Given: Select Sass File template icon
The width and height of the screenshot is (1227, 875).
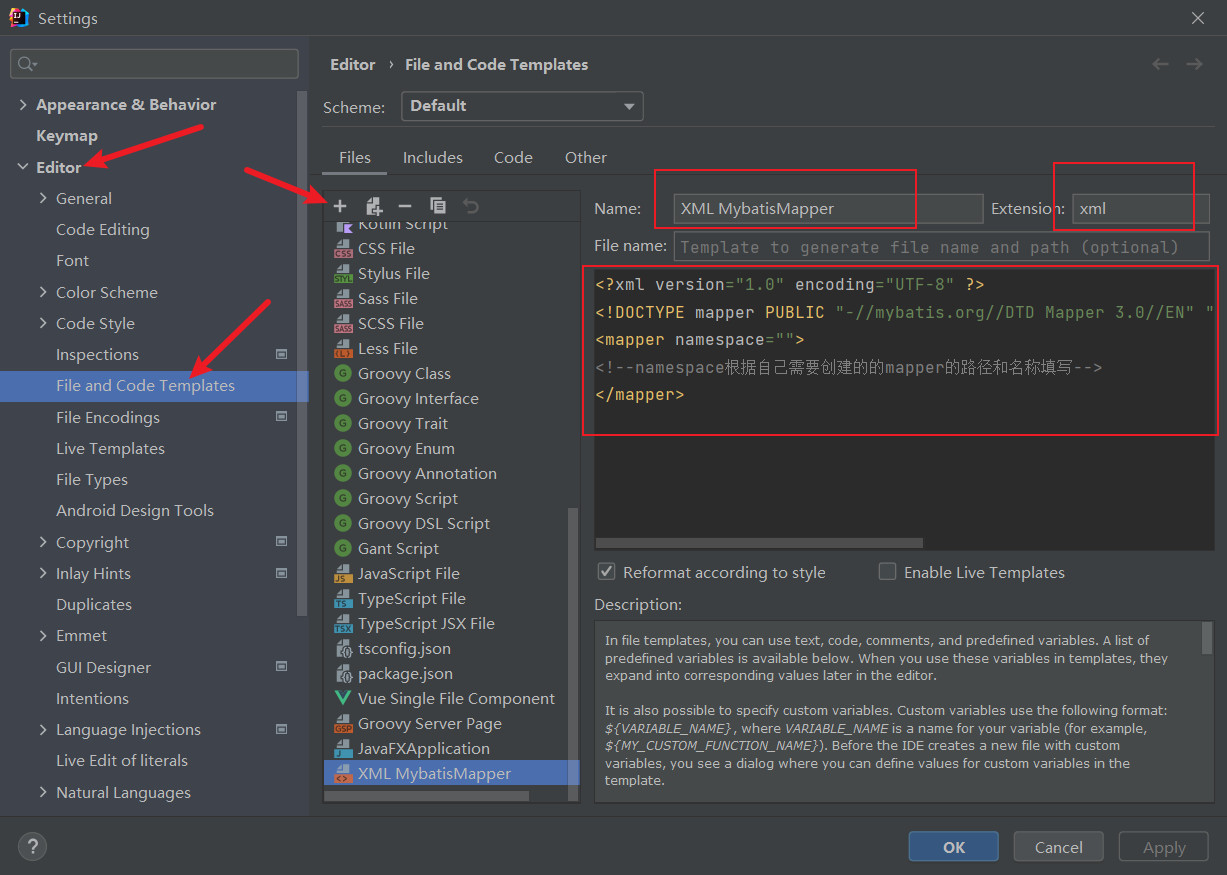Looking at the screenshot, I should (x=343, y=299).
